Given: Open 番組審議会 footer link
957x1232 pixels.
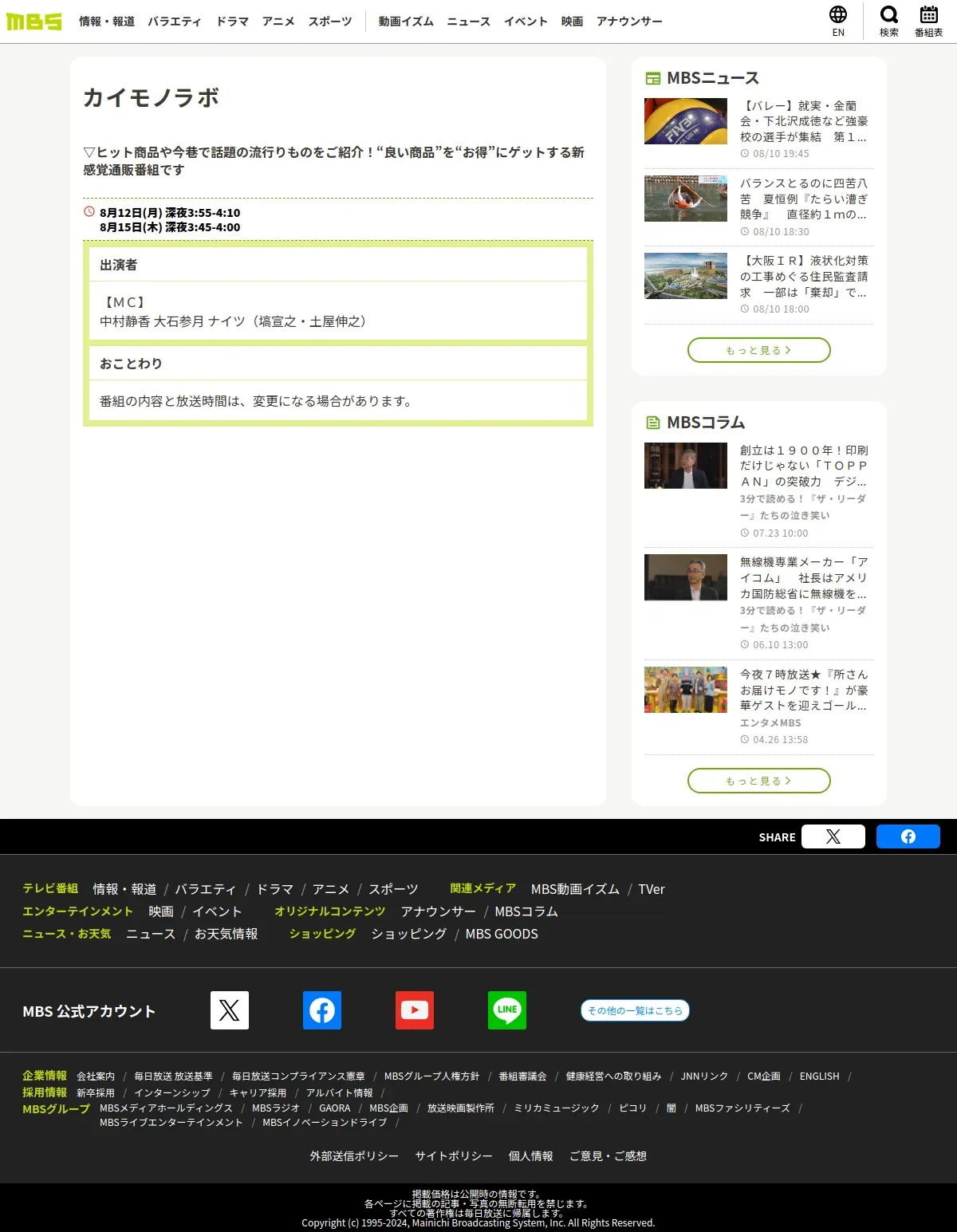Looking at the screenshot, I should click(522, 1077).
